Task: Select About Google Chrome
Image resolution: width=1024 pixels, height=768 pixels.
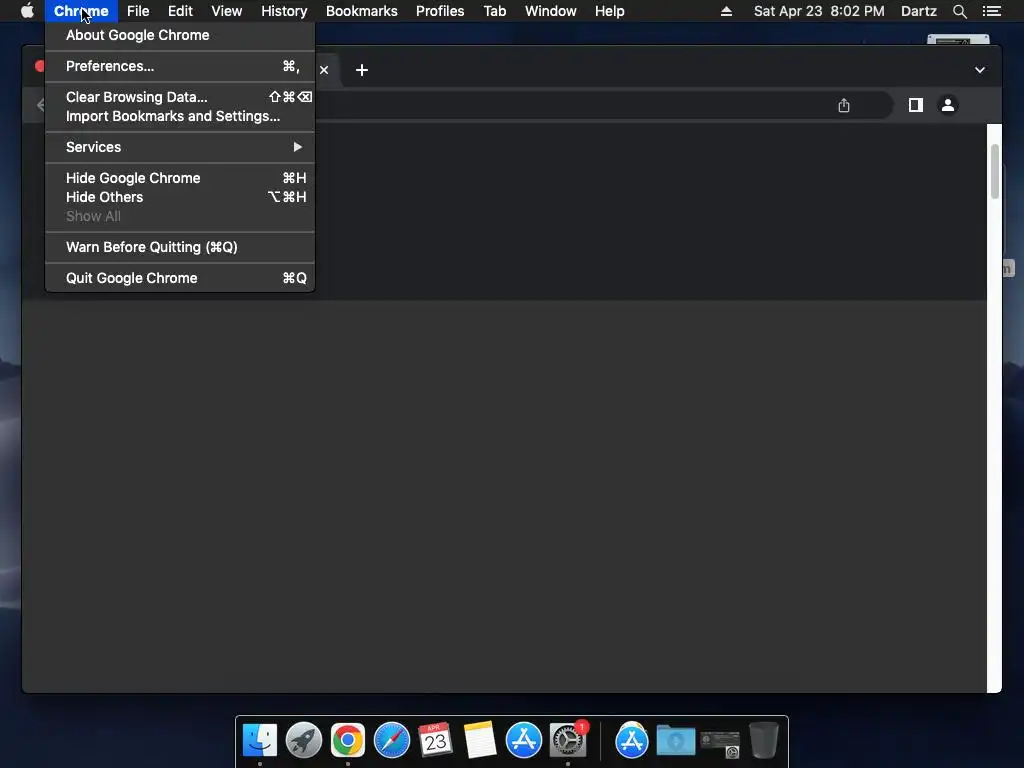Action: click(180, 35)
